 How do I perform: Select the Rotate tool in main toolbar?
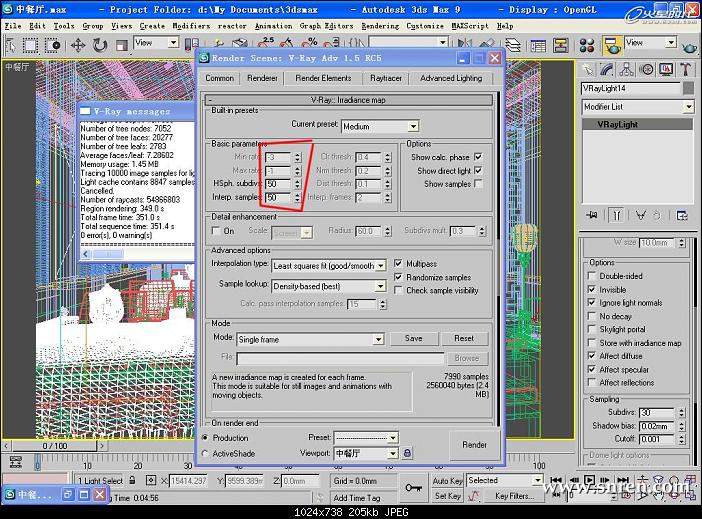point(100,44)
